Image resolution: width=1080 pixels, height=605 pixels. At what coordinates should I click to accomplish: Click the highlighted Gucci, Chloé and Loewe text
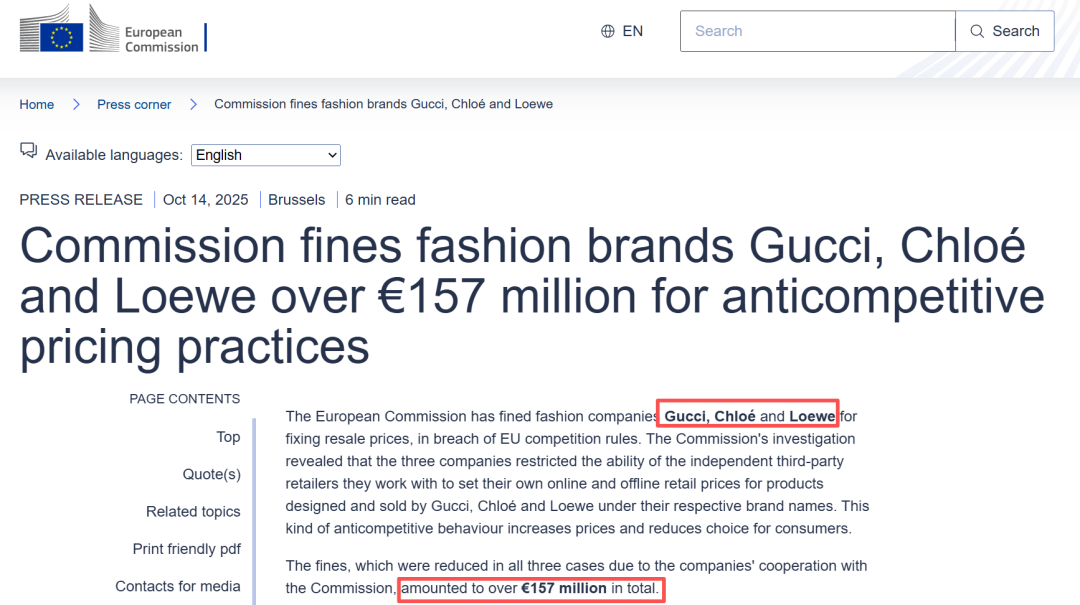749,416
